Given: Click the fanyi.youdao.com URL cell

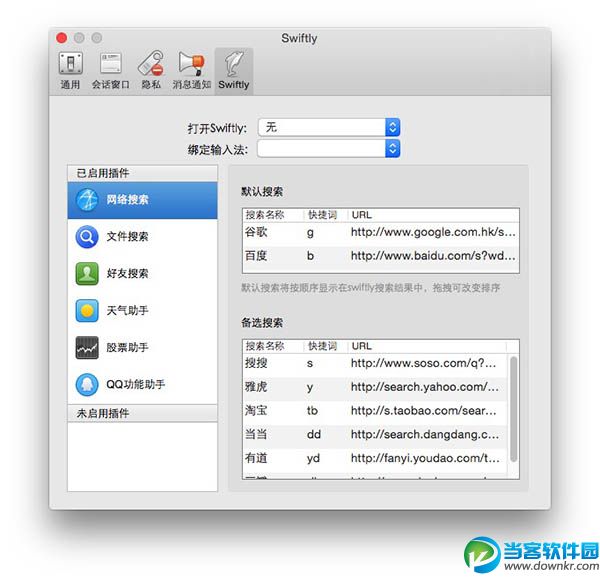Looking at the screenshot, I should pos(425,458).
